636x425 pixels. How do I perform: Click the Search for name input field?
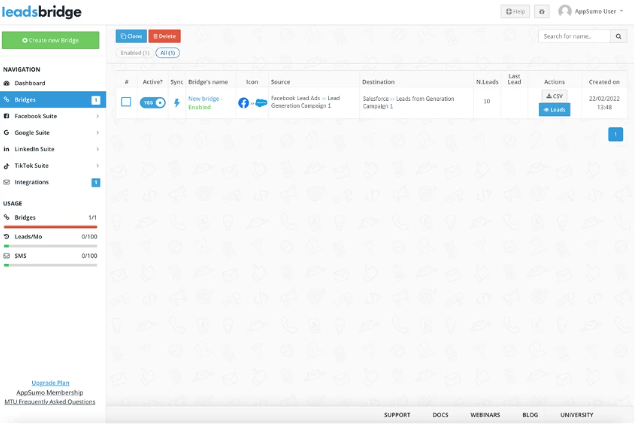click(574, 36)
